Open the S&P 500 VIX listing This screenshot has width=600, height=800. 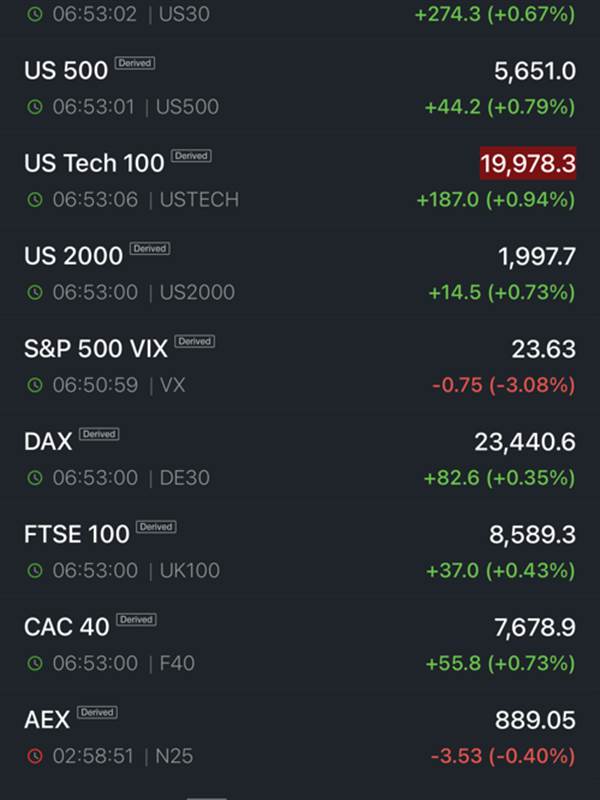[300, 366]
